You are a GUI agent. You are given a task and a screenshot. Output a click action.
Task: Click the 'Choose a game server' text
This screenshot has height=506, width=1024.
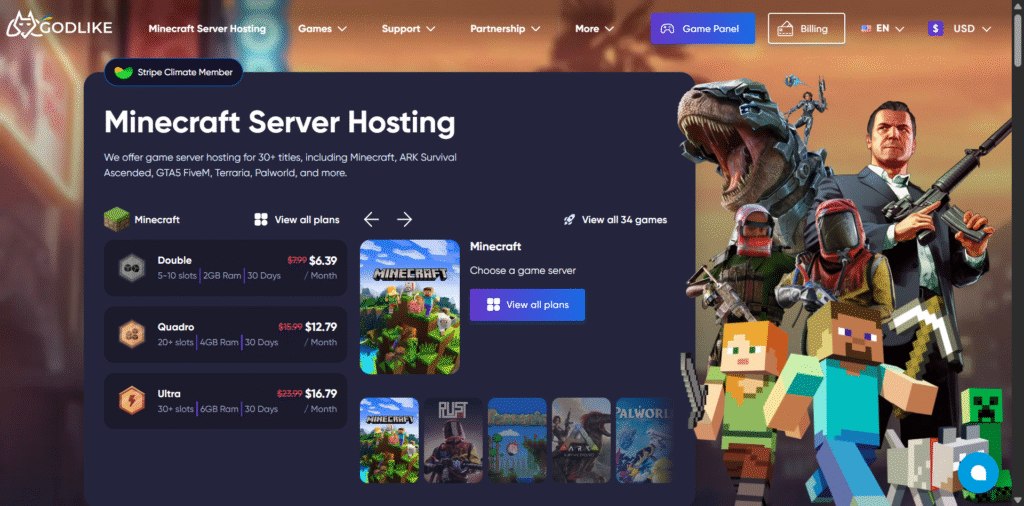click(522, 270)
